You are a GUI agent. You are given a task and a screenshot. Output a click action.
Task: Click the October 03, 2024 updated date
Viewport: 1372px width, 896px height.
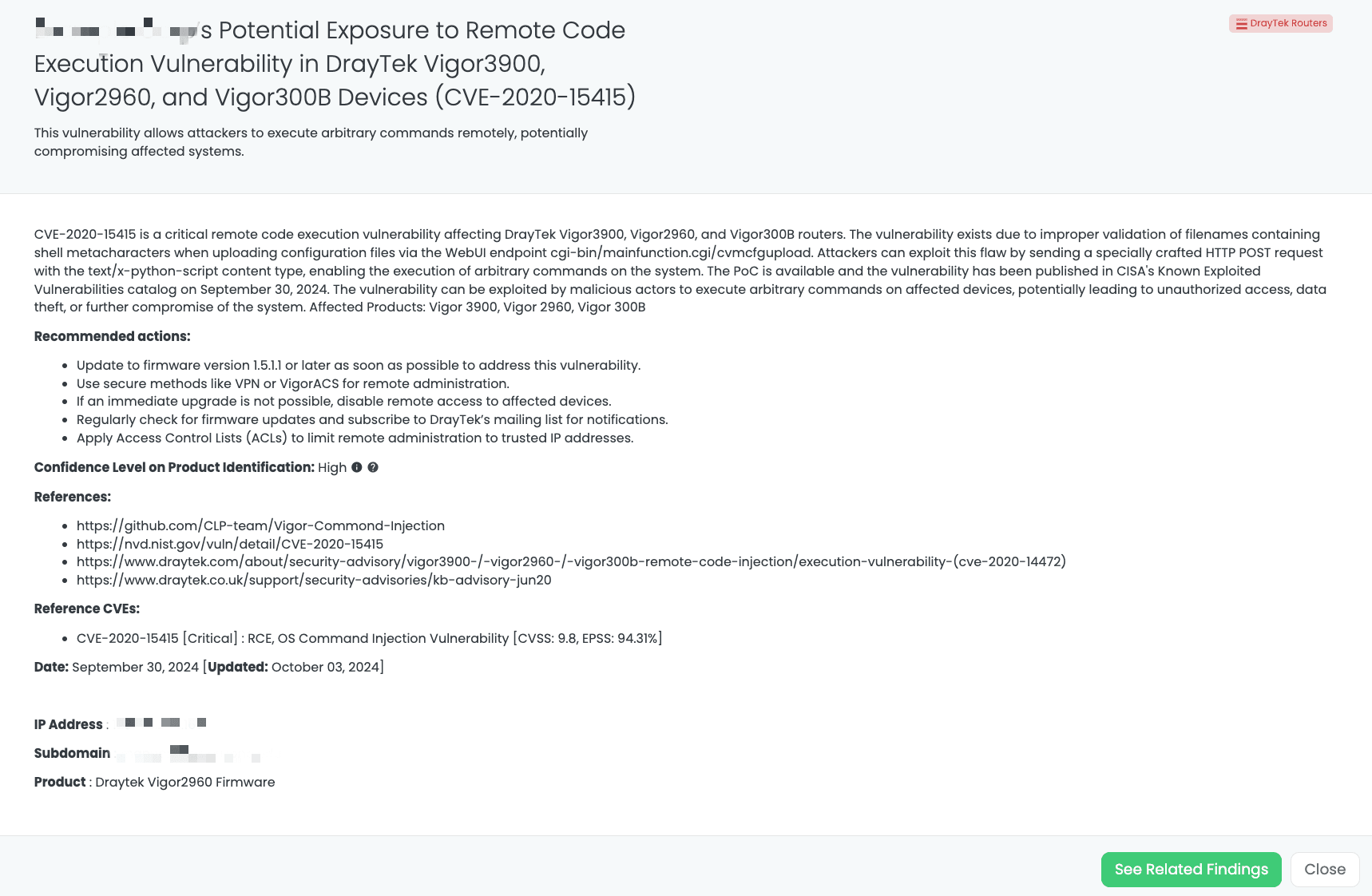(x=325, y=667)
